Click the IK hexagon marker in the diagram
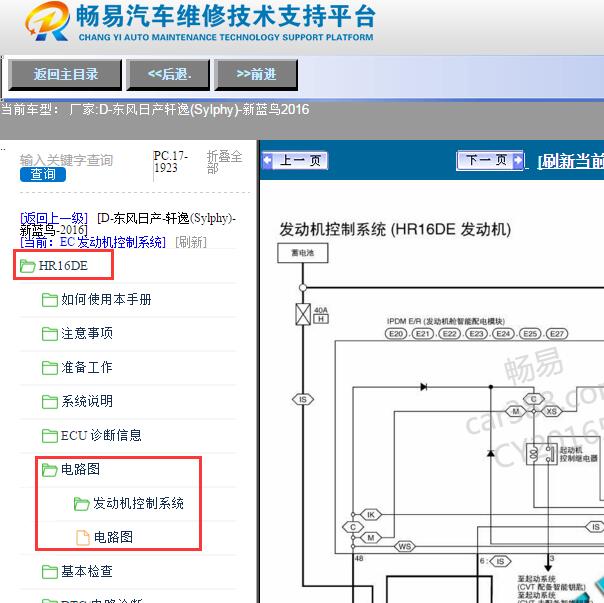The height and width of the screenshot is (603, 604). tap(371, 515)
